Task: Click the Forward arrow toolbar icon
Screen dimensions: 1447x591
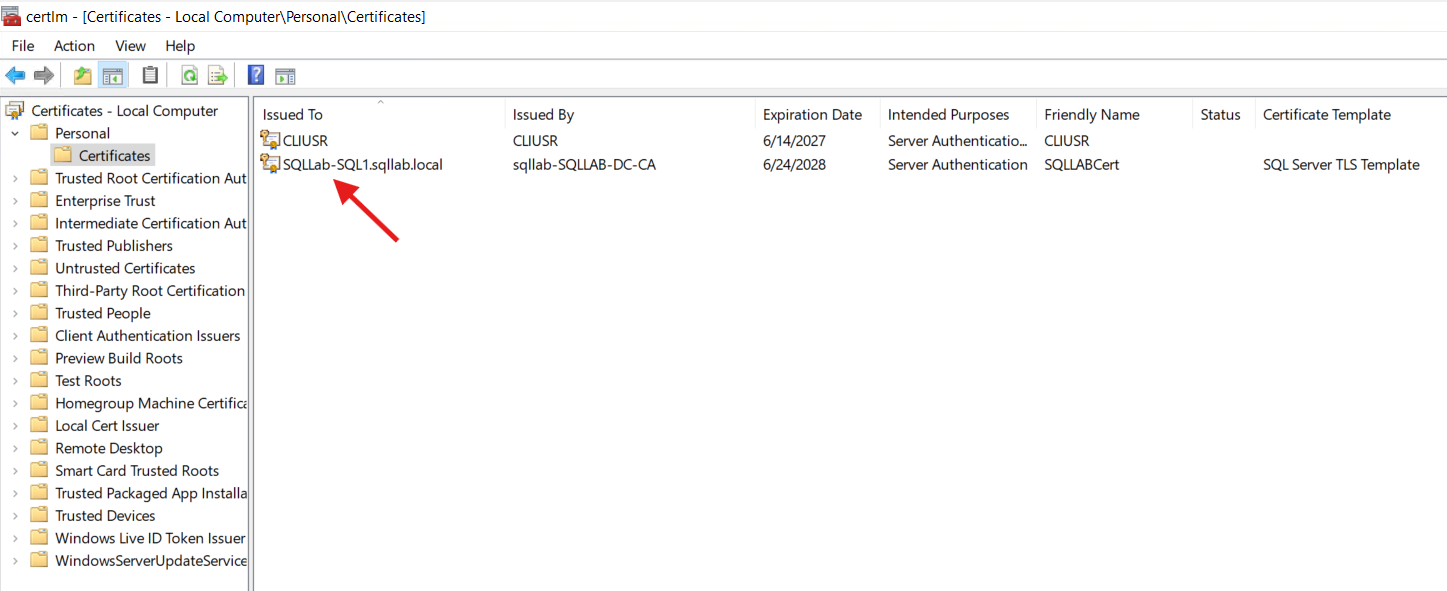Action: (x=44, y=75)
